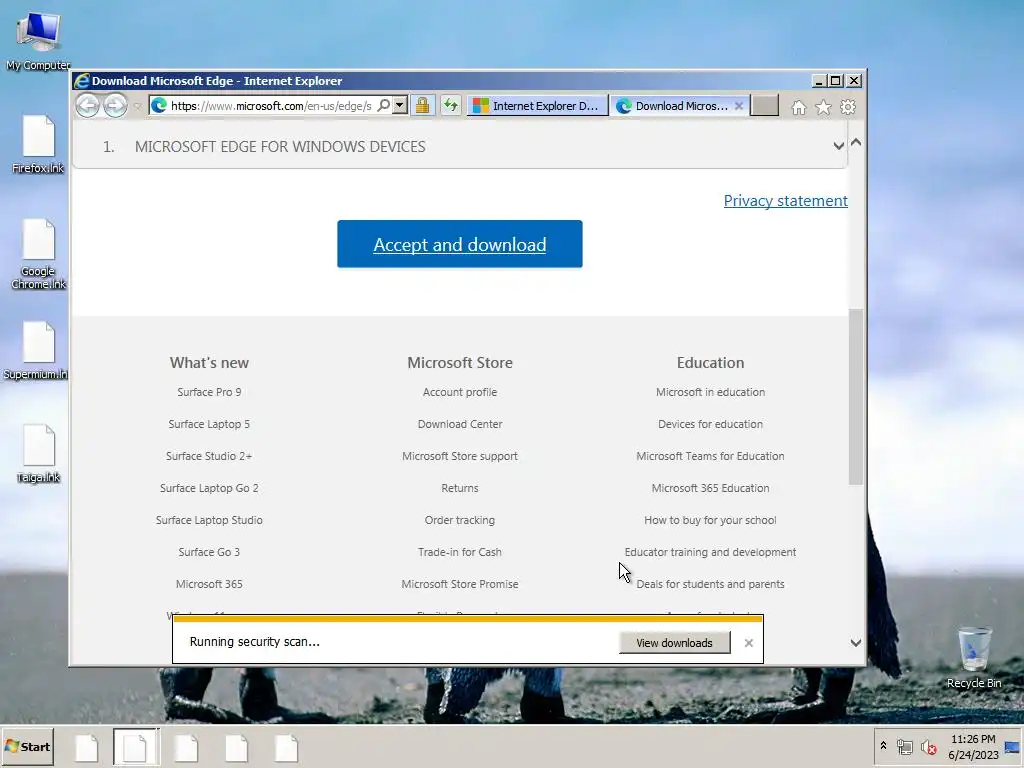Open Favorites with the star icon
The height and width of the screenshot is (768, 1024).
pyautogui.click(x=824, y=107)
